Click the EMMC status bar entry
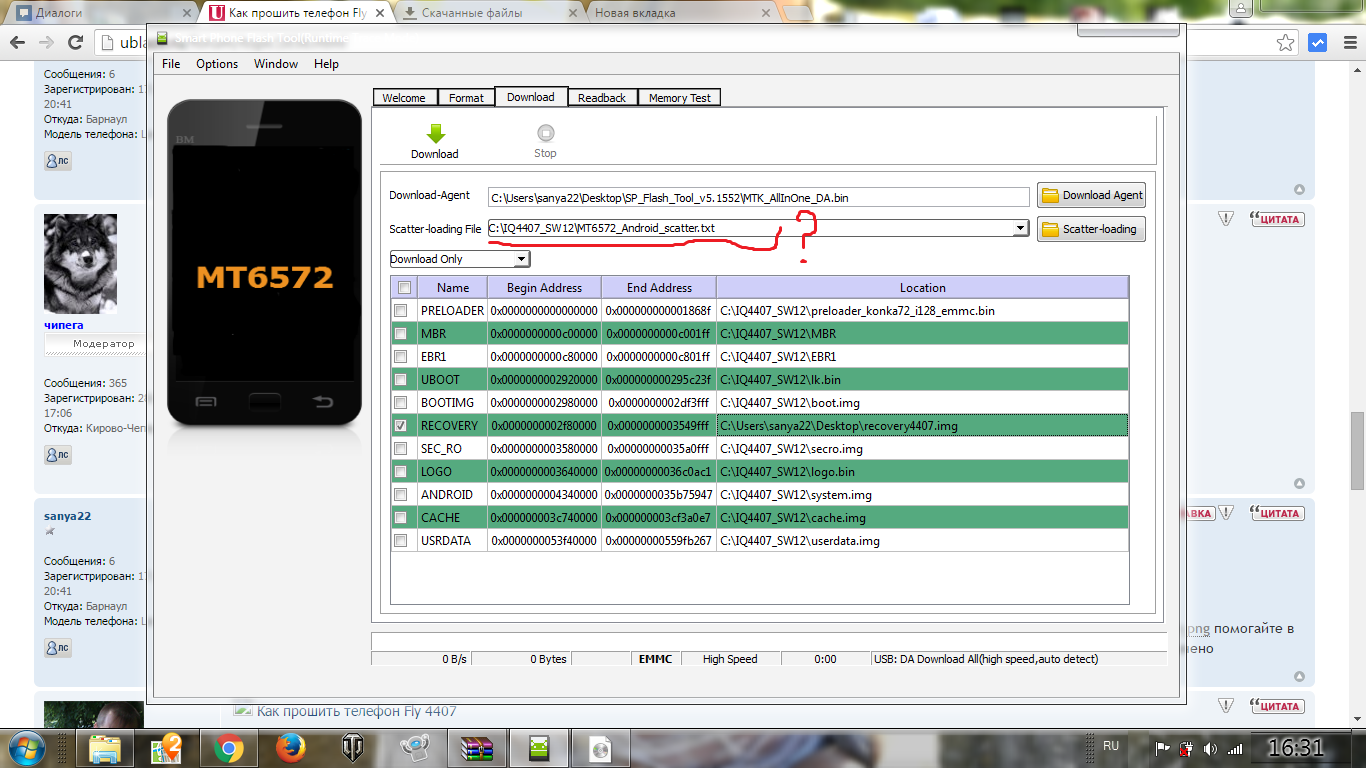 point(656,659)
